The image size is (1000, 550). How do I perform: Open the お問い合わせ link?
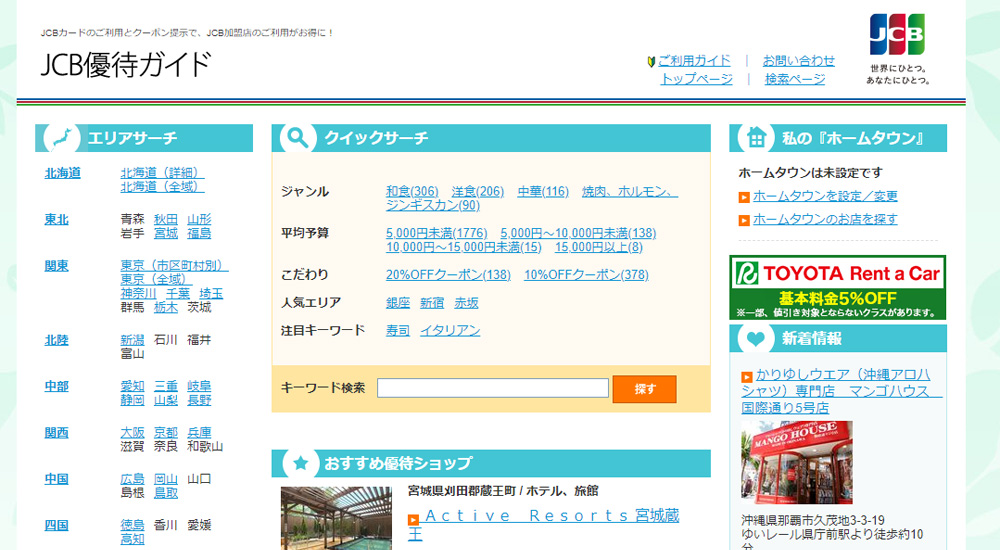[798, 61]
